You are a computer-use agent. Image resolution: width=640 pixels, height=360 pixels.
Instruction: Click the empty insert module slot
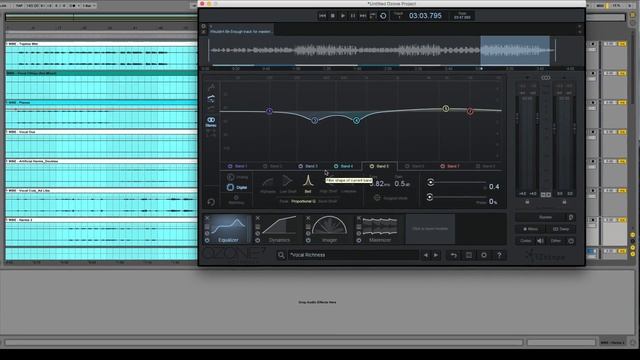(x=430, y=229)
